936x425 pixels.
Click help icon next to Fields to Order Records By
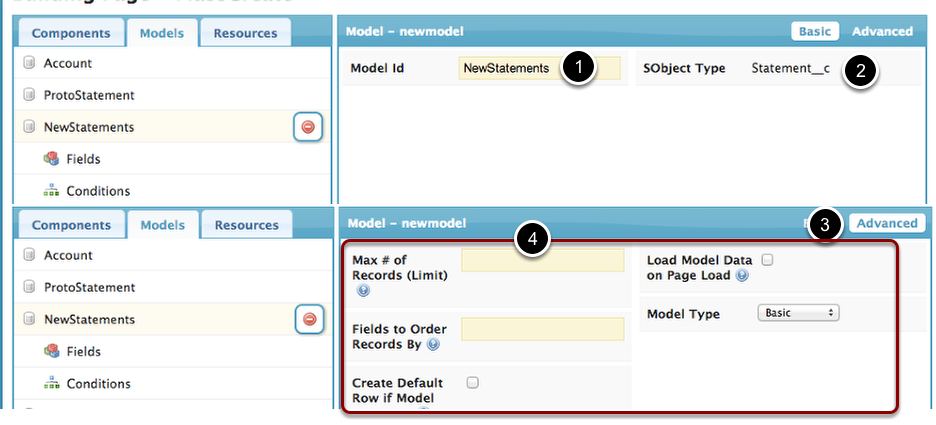(433, 344)
